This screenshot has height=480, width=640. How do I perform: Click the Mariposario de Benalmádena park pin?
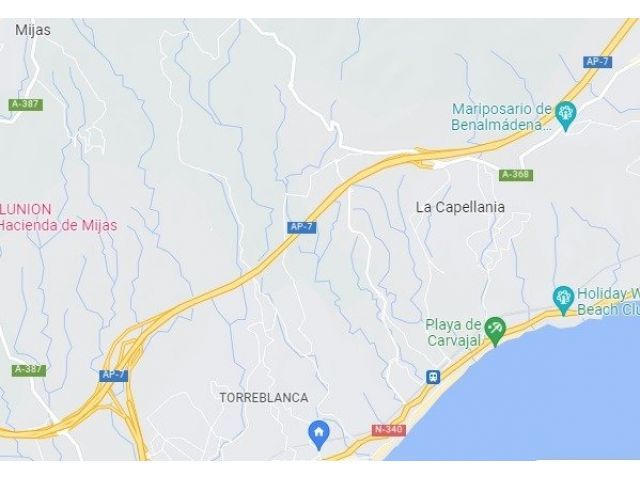point(565,116)
